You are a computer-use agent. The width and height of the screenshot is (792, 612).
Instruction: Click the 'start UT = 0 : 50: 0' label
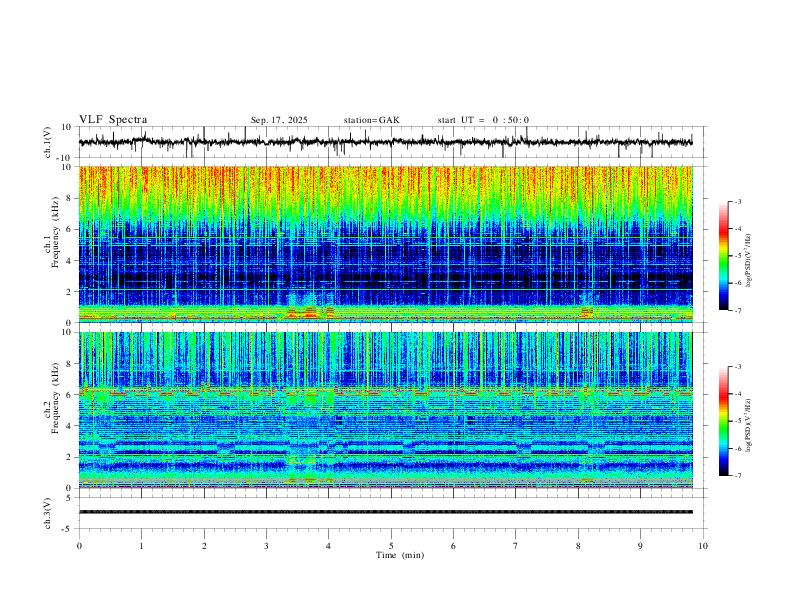click(x=483, y=120)
